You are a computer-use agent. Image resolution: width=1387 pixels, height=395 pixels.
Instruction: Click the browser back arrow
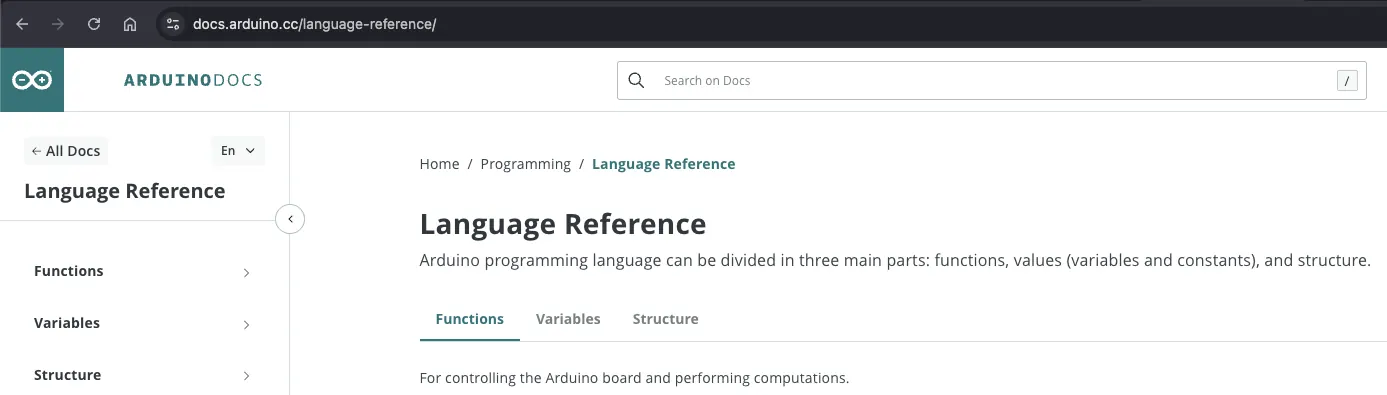pyautogui.click(x=22, y=24)
